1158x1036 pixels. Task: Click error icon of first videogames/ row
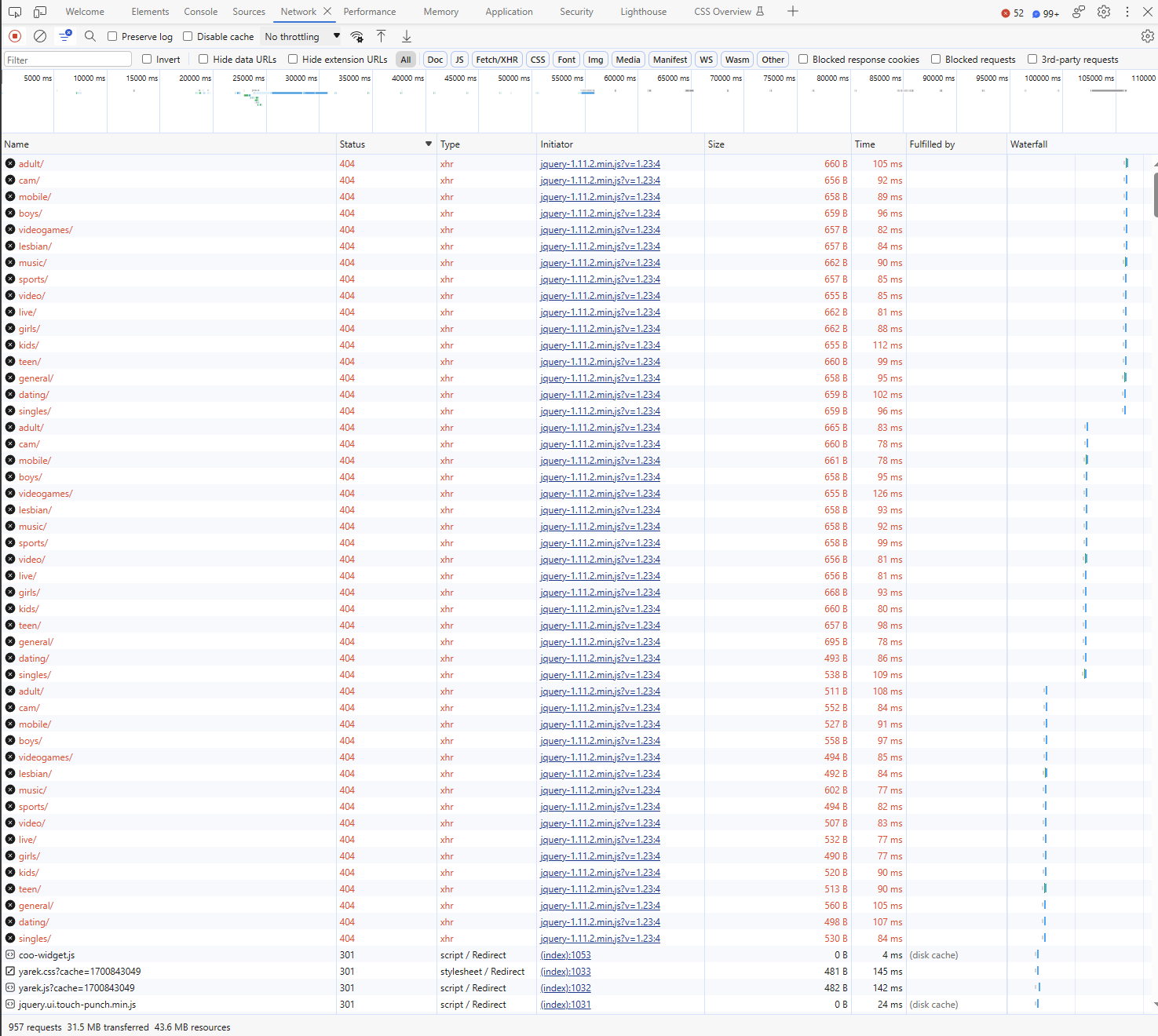click(x=10, y=229)
